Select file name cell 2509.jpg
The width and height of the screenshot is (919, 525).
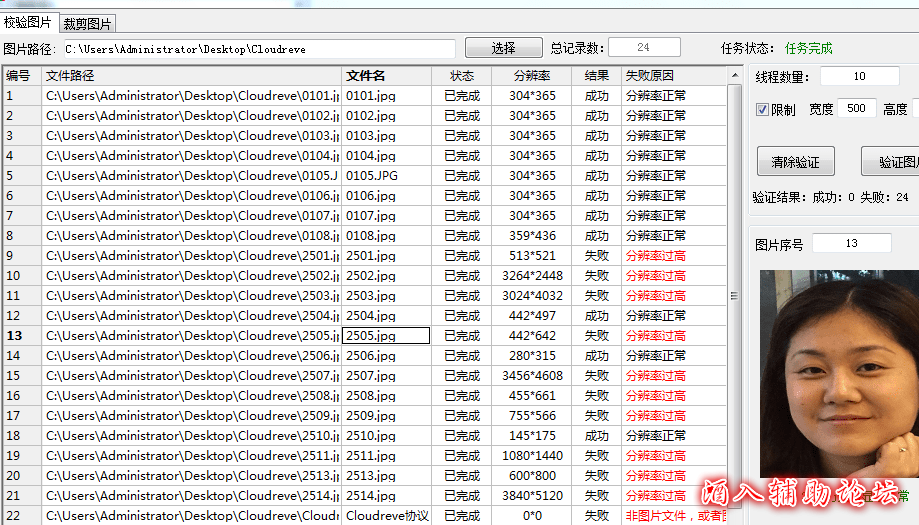coord(386,415)
